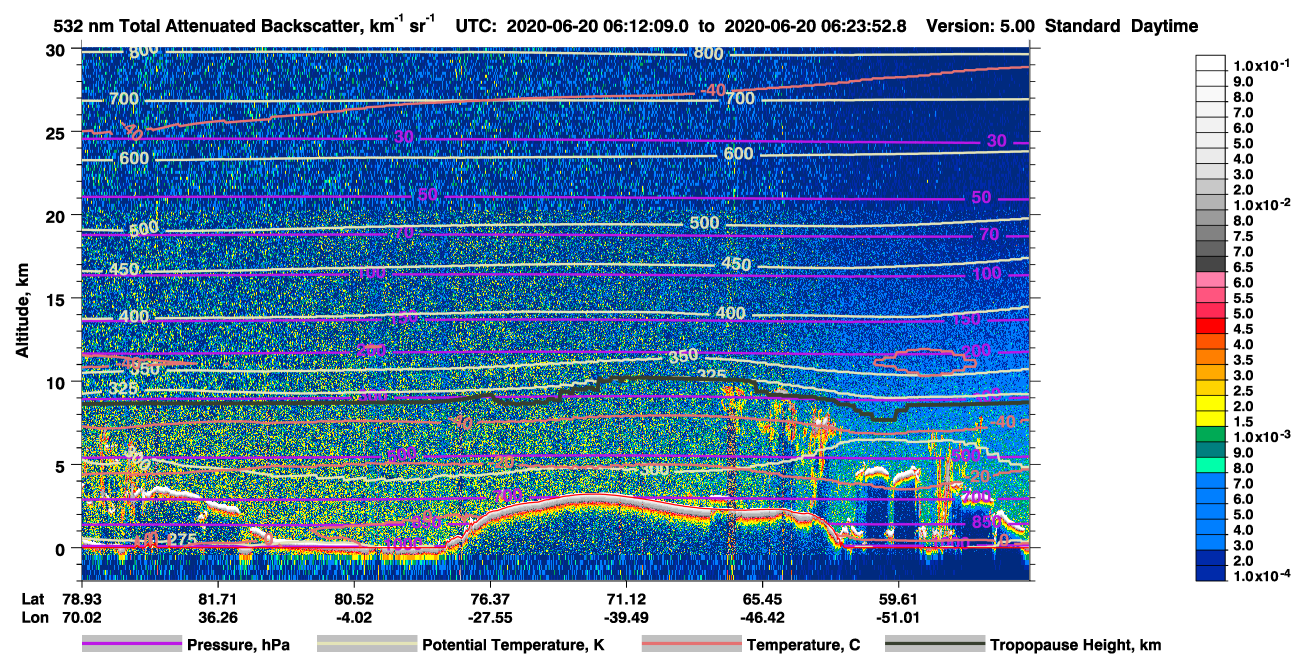This screenshot has height=667, width=1300.
Task: Click the Pressure, hPa legend label
Action: point(238,646)
